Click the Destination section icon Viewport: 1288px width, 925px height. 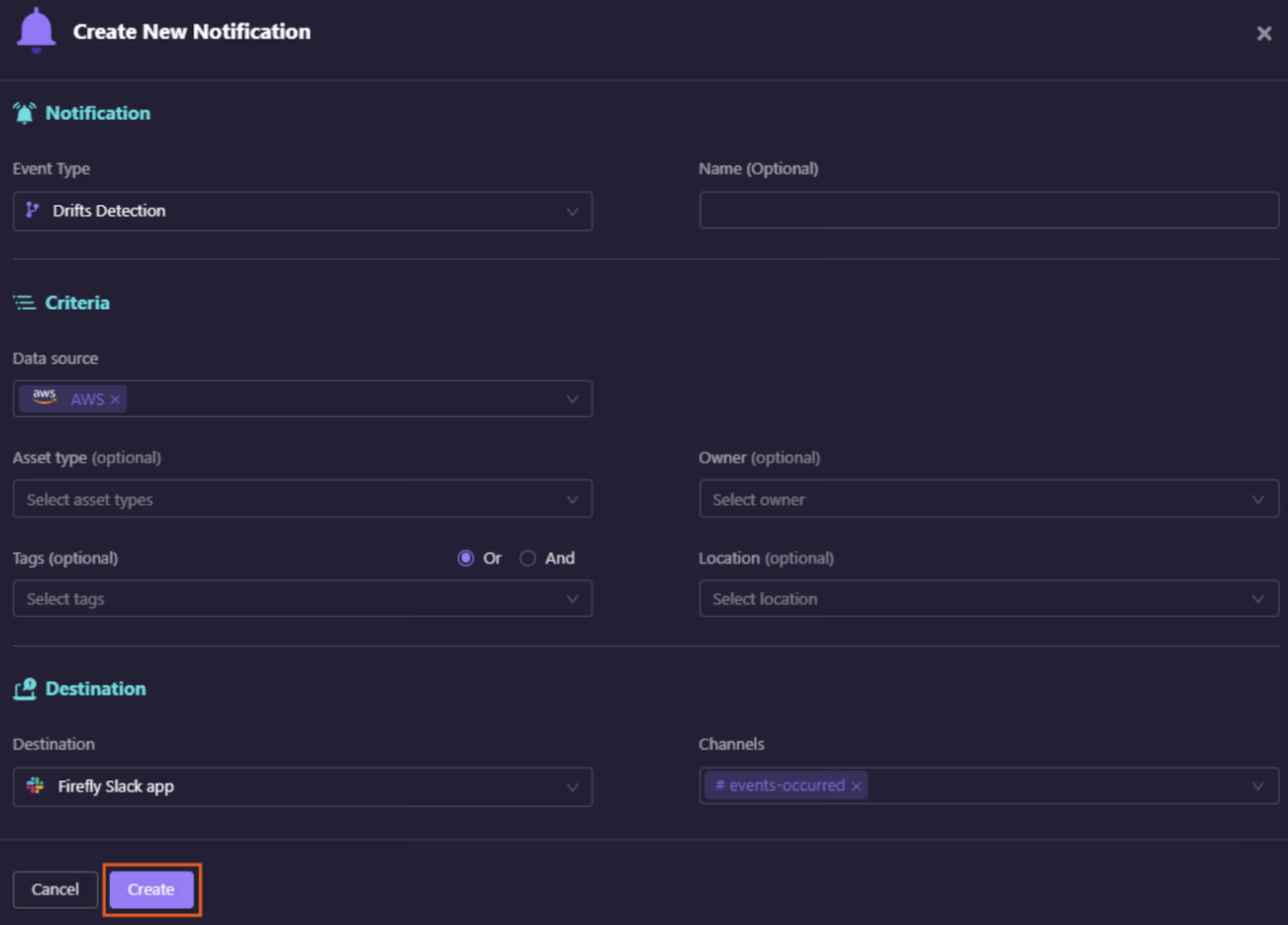coord(25,689)
